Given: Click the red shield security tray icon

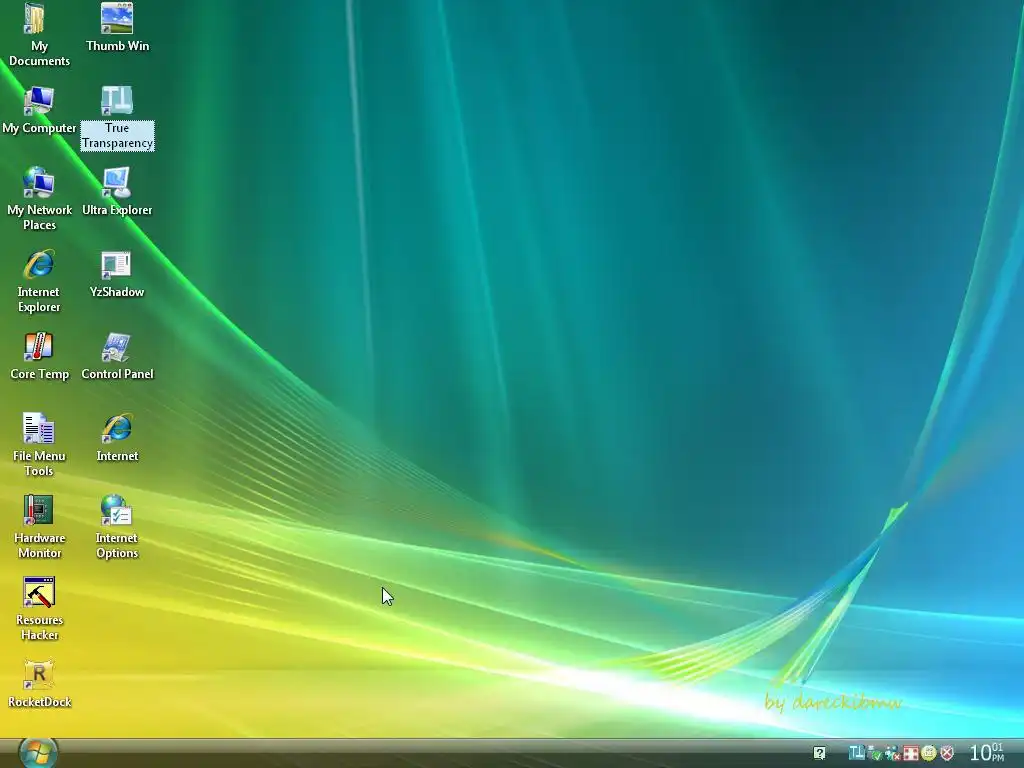Looking at the screenshot, I should point(947,754).
